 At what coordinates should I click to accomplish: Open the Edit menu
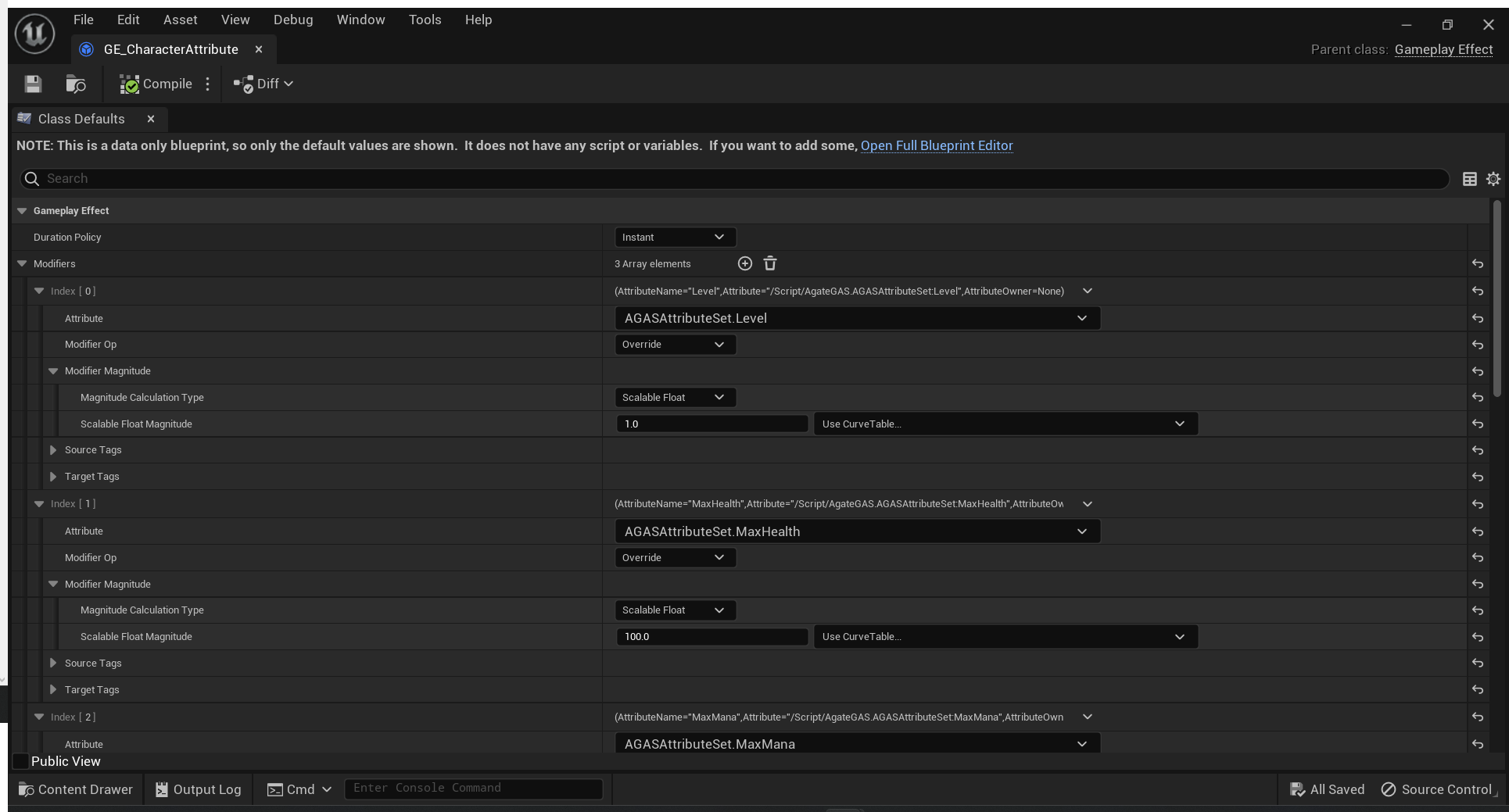(128, 20)
